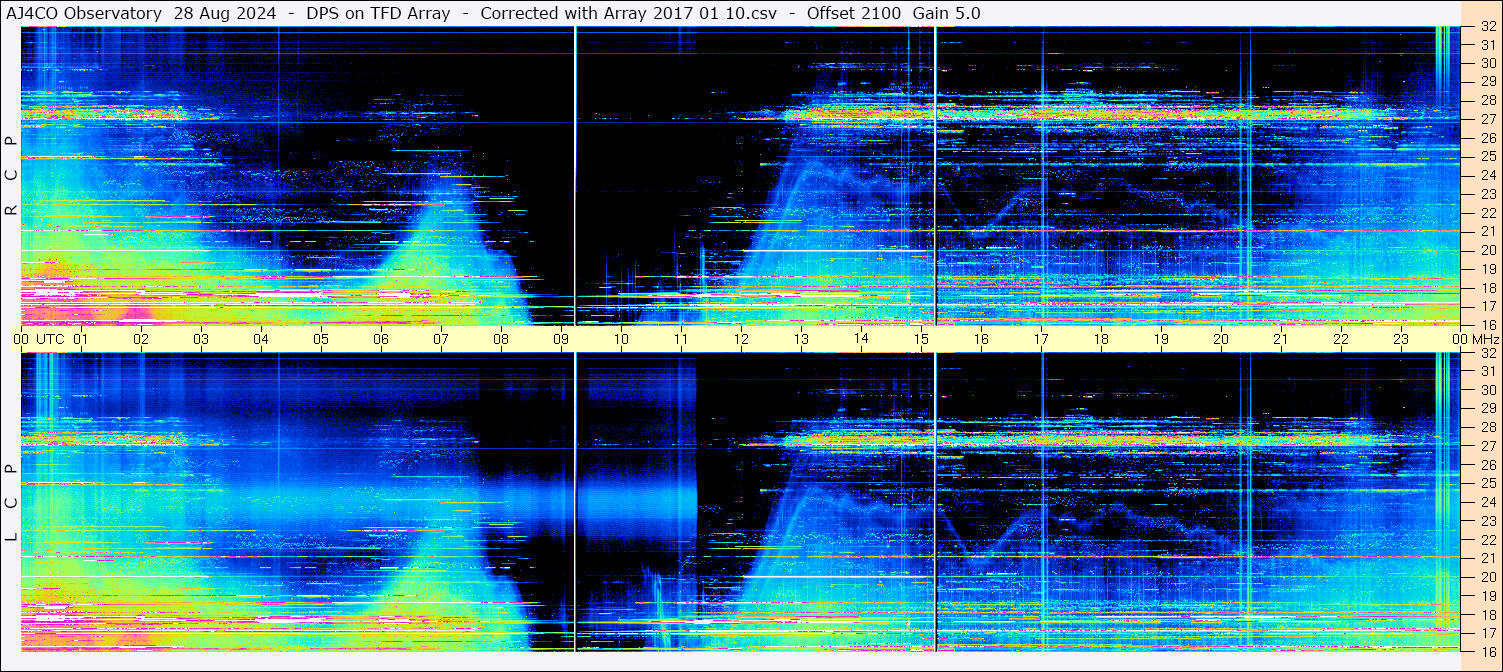The image size is (1503, 672).
Task: Pick the 23 hour label on the time axis
Action: pos(1401,339)
